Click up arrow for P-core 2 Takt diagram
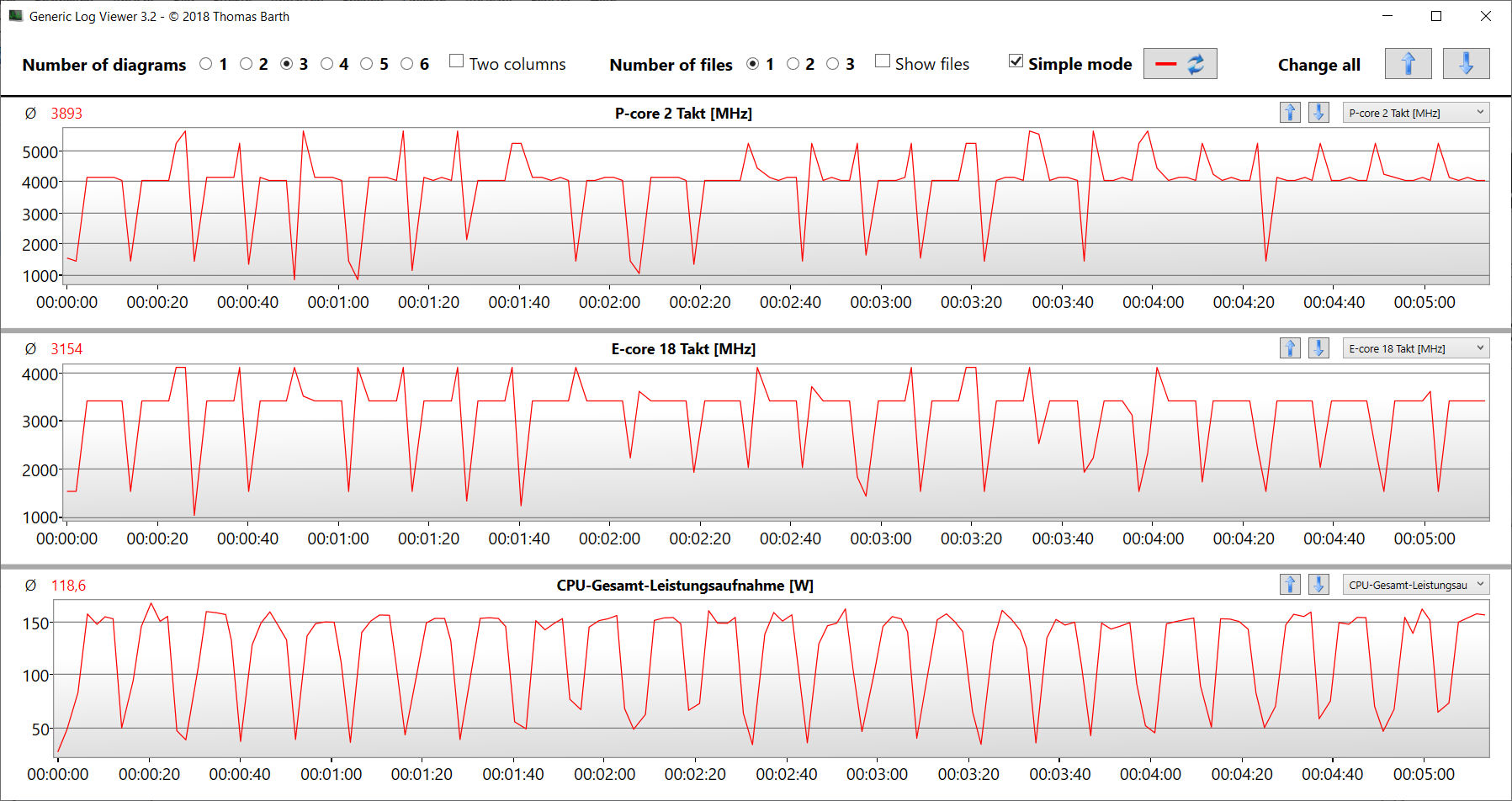 1290,113
